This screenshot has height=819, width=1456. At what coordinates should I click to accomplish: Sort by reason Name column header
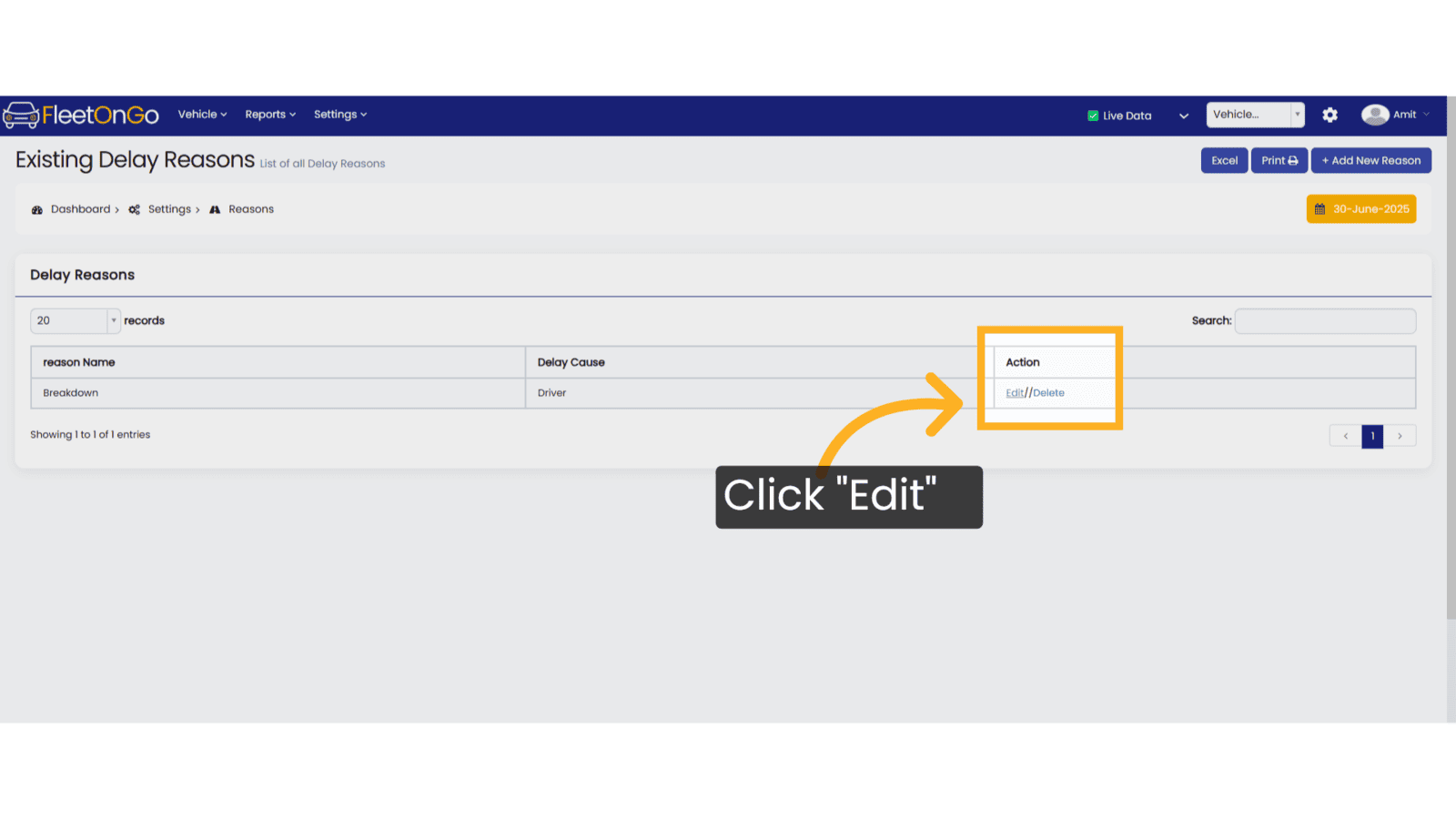coord(278,362)
